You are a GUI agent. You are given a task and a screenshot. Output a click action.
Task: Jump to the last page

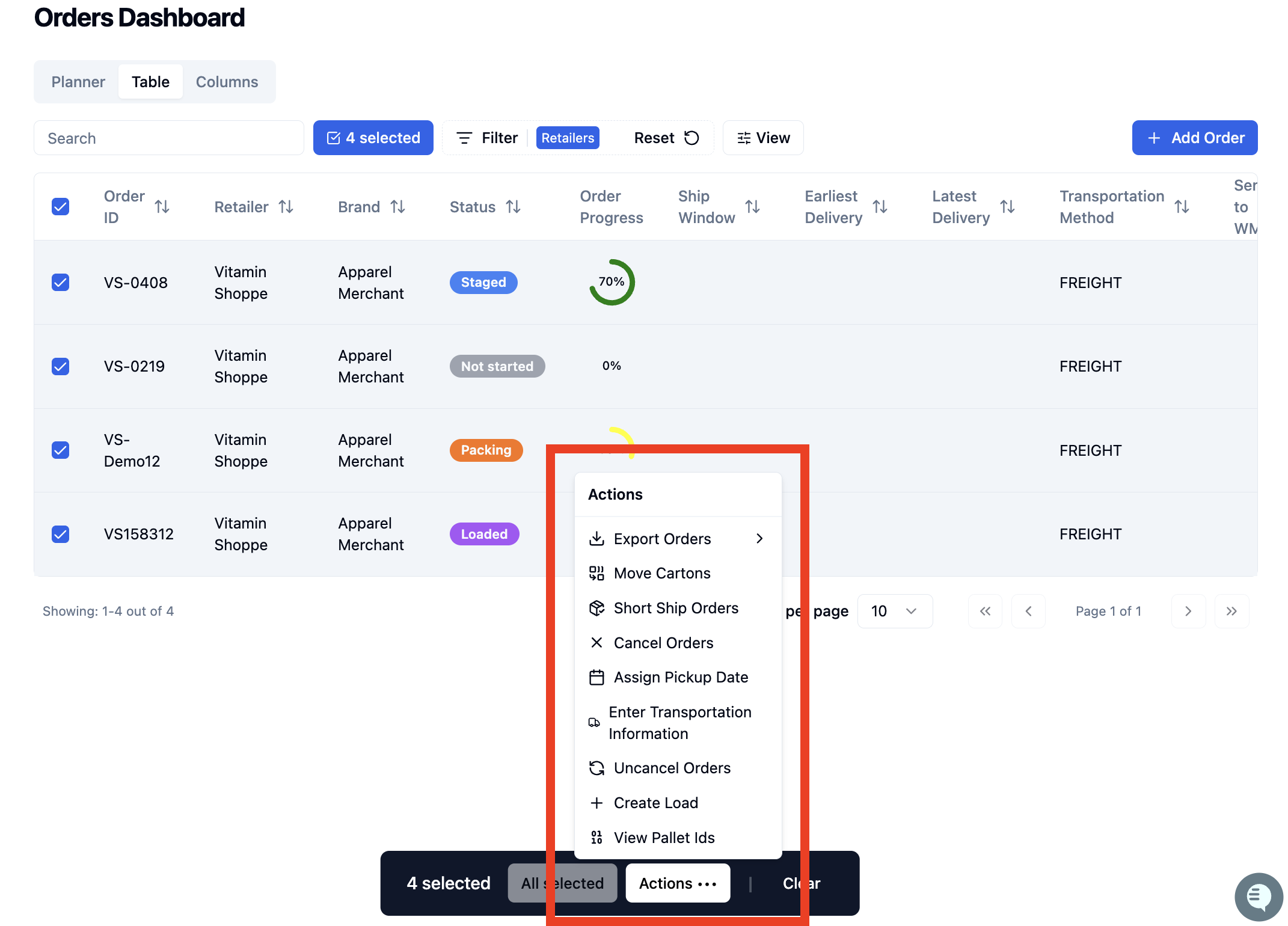tap(1231, 611)
